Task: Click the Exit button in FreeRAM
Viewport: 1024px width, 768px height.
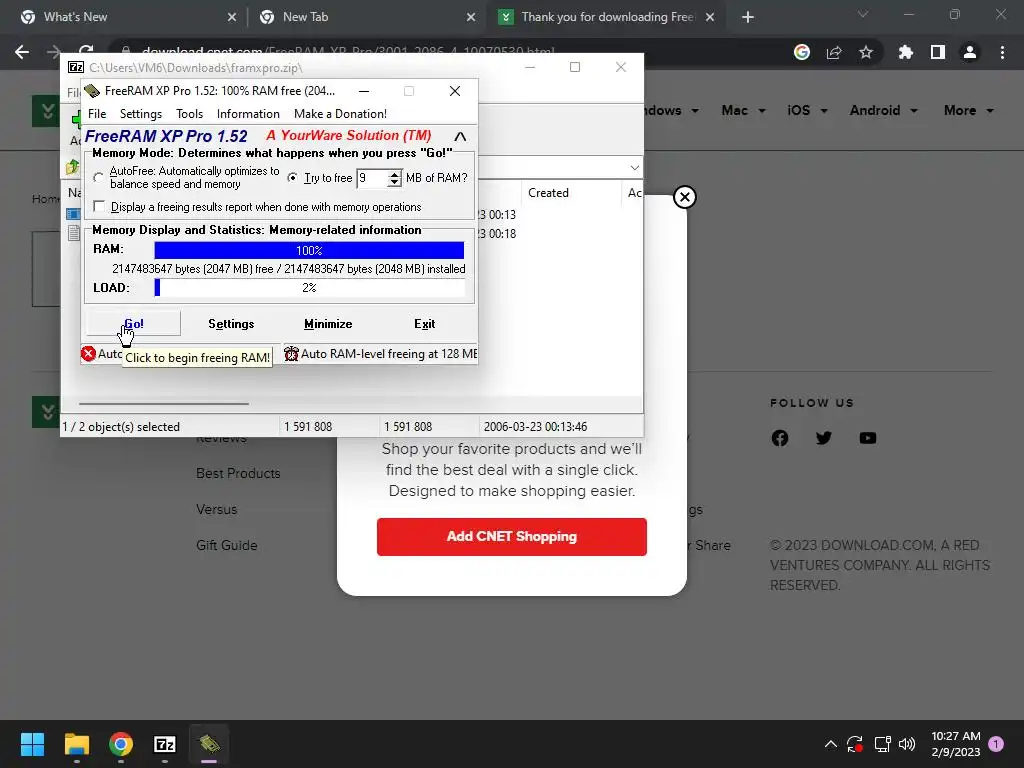Action: coord(424,324)
